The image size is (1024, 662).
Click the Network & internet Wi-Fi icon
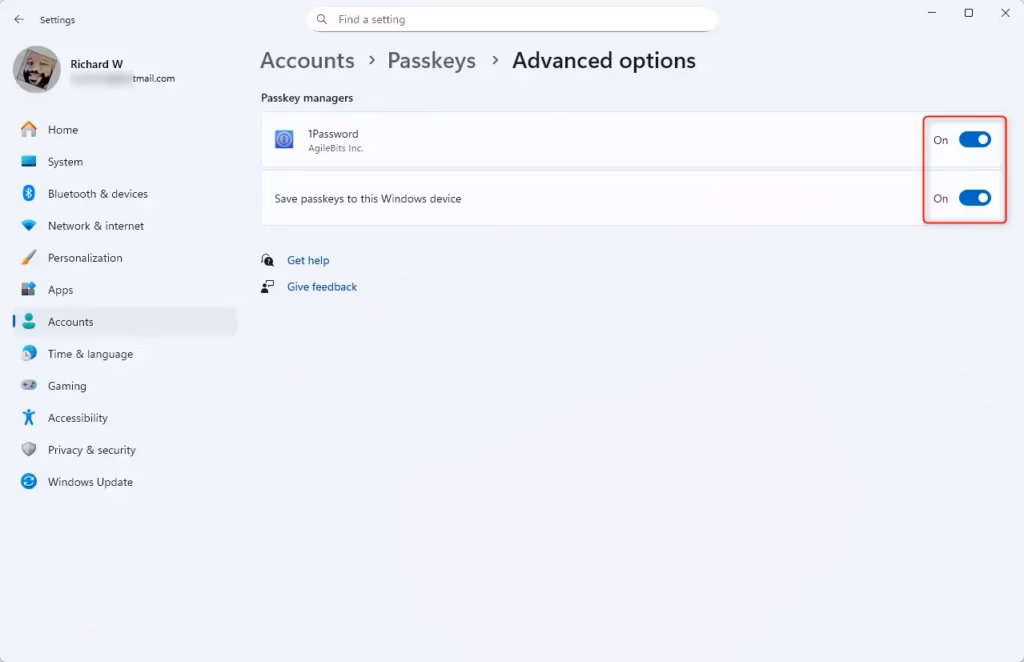(29, 226)
